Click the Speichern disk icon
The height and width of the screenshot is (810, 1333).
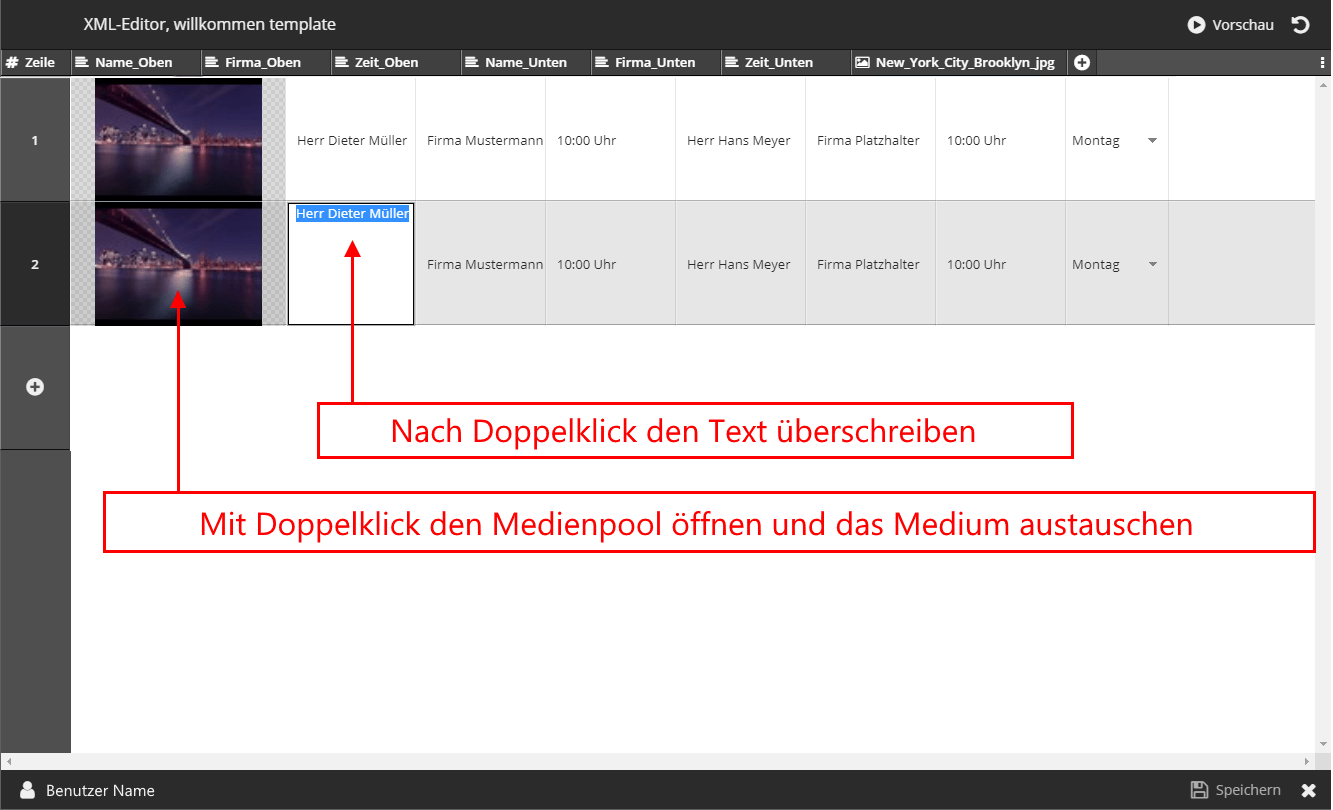pyautogui.click(x=1199, y=790)
